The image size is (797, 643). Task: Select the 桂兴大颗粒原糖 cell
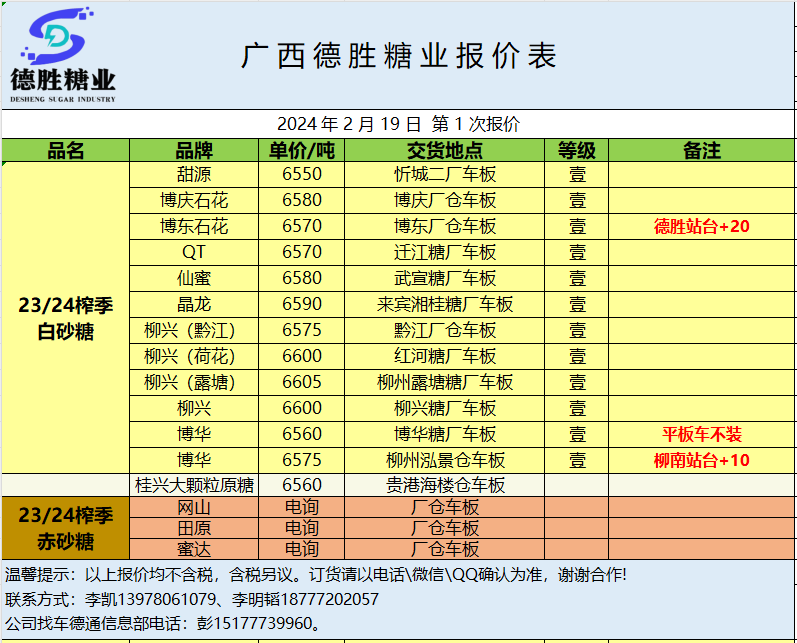[194, 485]
